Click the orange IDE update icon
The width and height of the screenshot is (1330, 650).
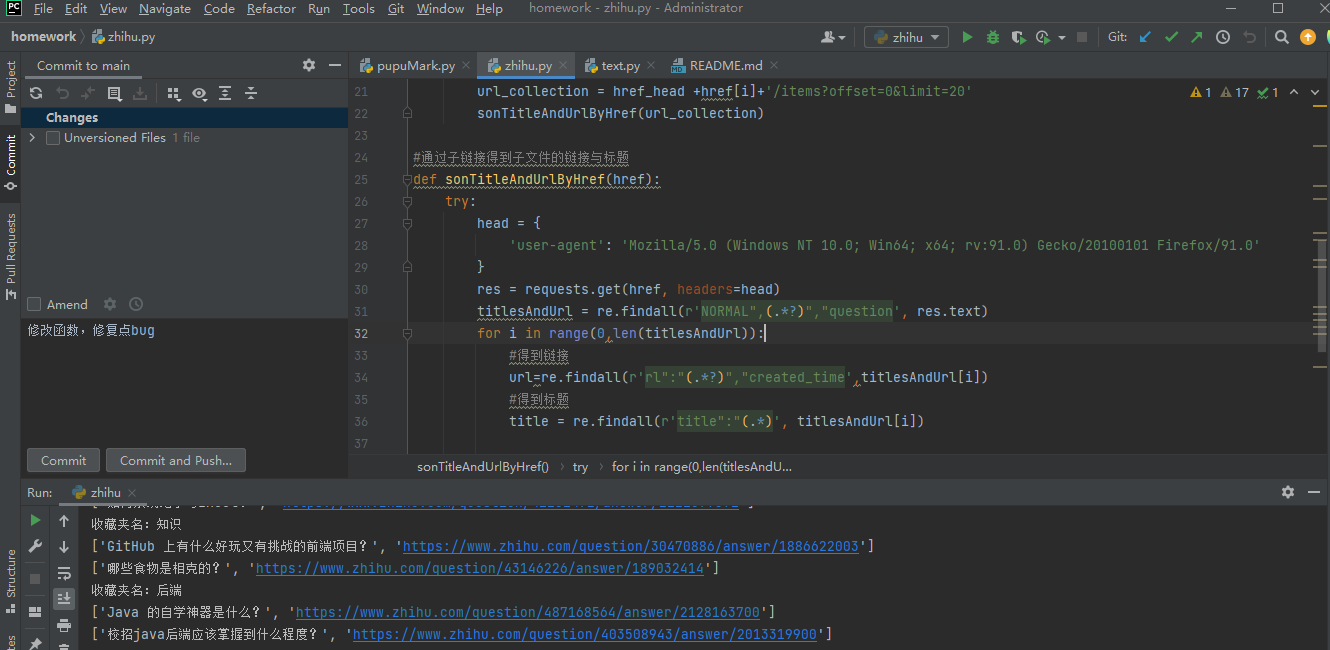click(x=1308, y=37)
